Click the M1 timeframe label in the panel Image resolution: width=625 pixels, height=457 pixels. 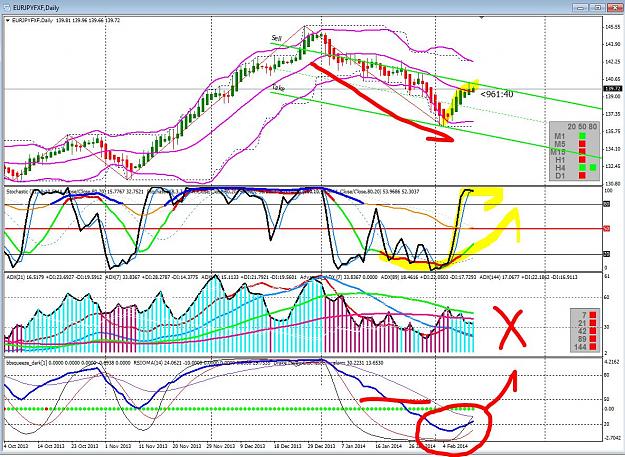tap(560, 136)
